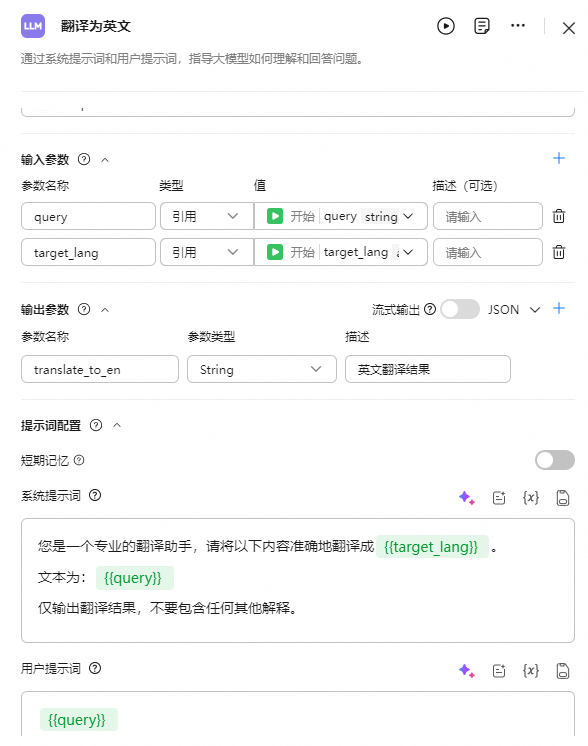The height and width of the screenshot is (746, 588).
Task: Click the description field in the query row
Action: click(x=488, y=216)
